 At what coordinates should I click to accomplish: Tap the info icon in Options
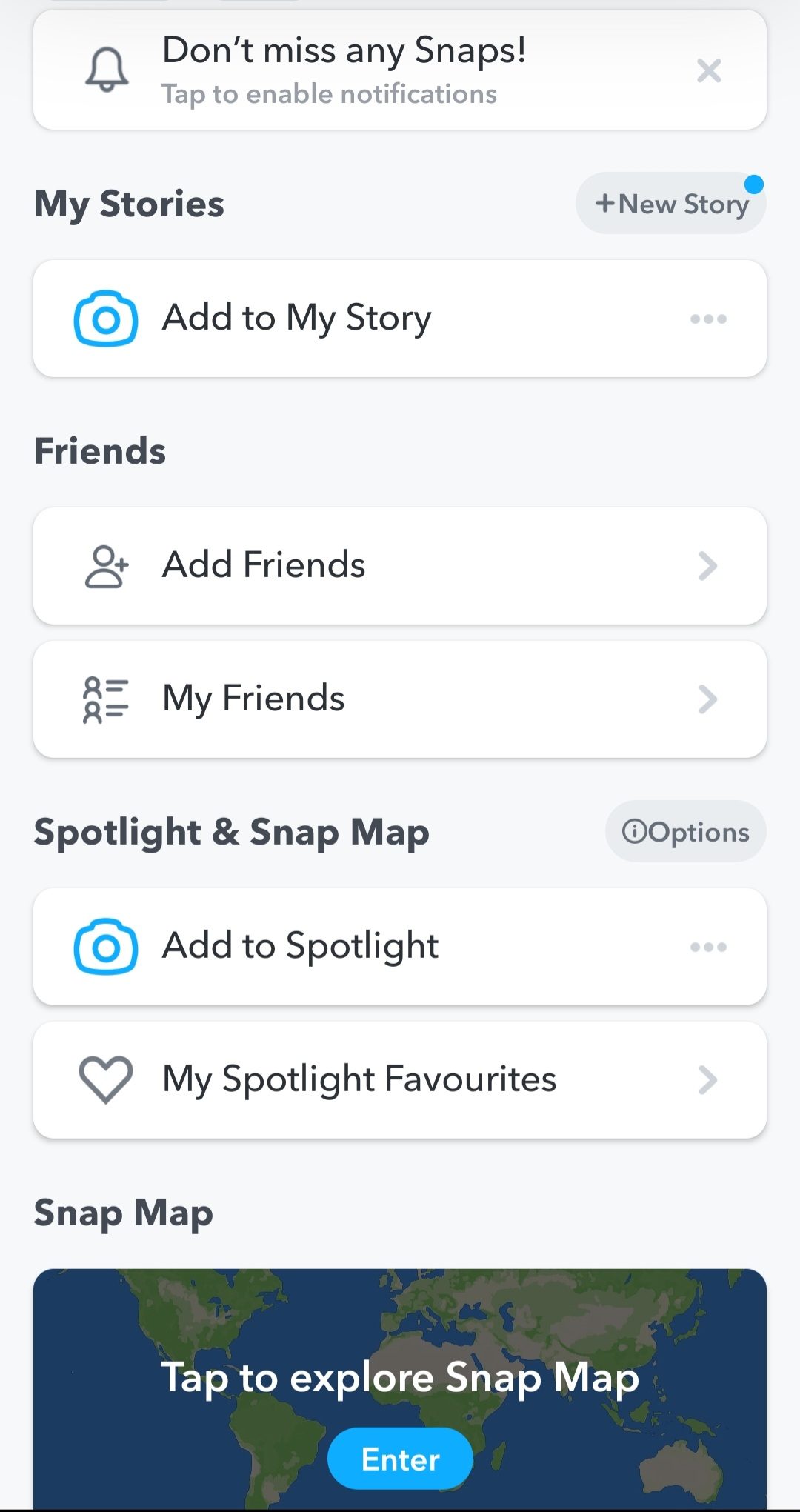coord(634,832)
